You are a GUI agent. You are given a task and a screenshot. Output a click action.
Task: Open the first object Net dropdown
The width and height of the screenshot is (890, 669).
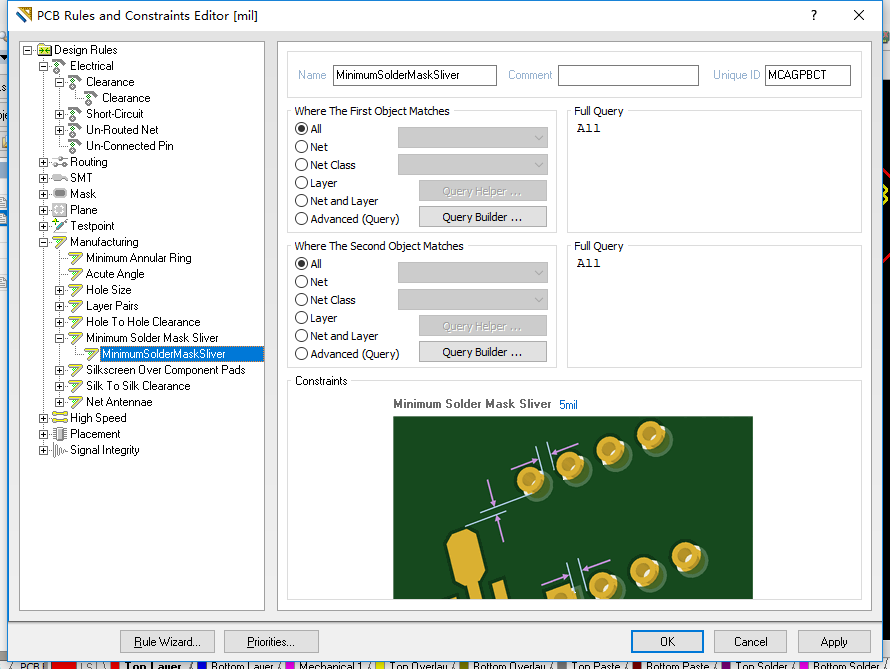tap(473, 138)
